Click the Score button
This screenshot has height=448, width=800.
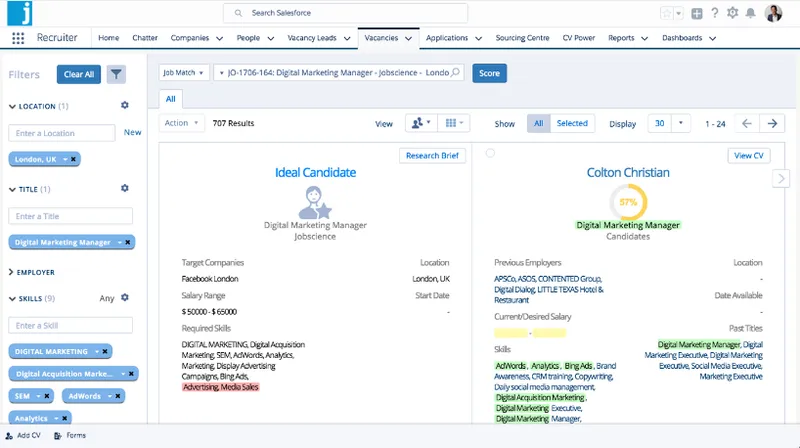(x=489, y=73)
